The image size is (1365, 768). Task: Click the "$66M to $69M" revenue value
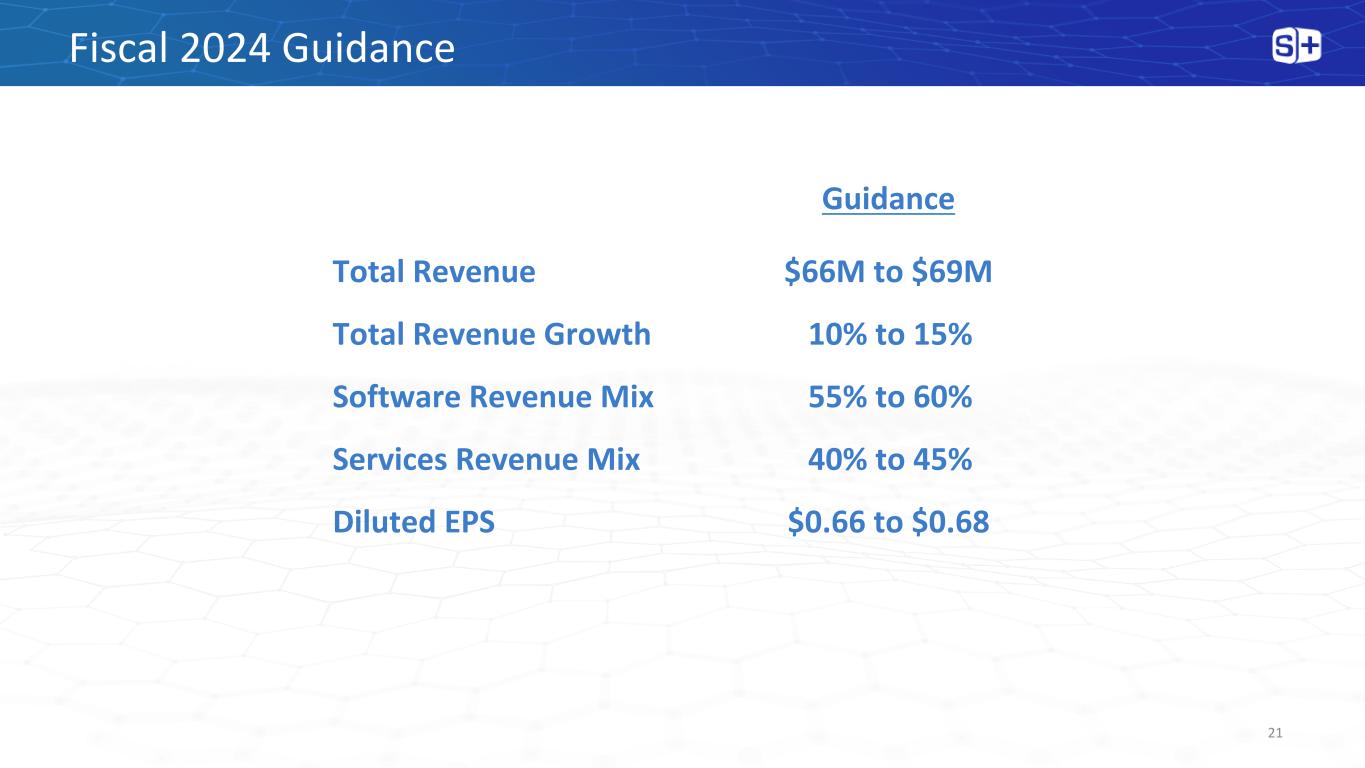[x=888, y=272]
